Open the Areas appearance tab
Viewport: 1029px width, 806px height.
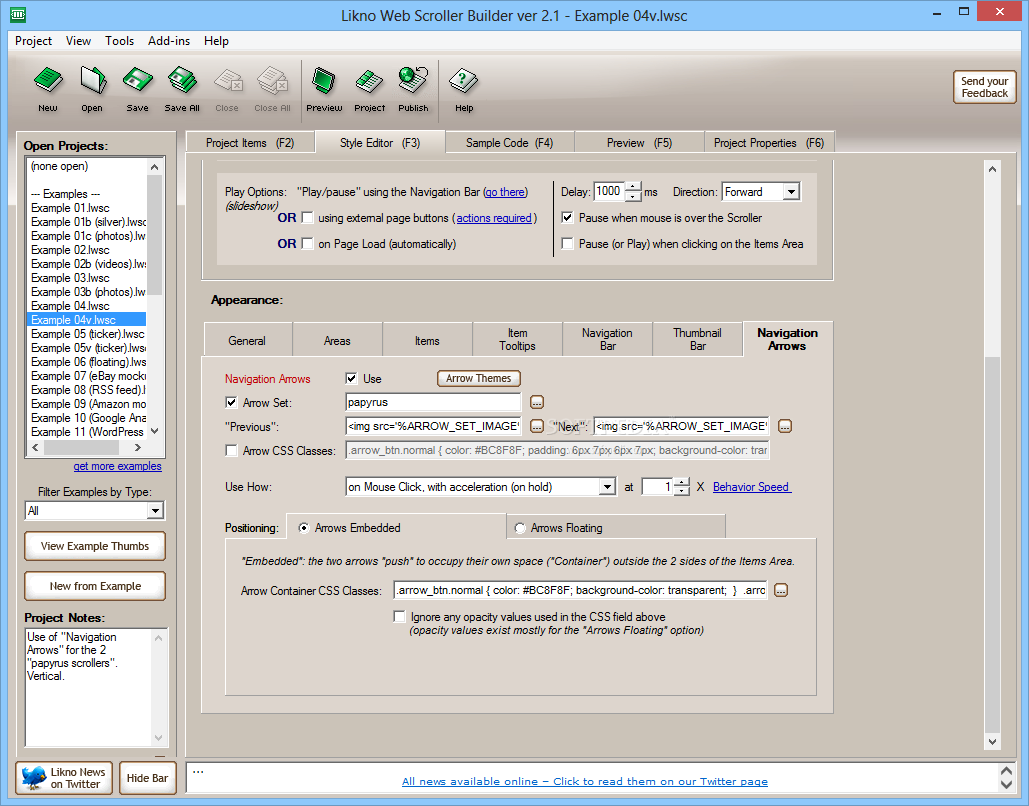pos(337,340)
